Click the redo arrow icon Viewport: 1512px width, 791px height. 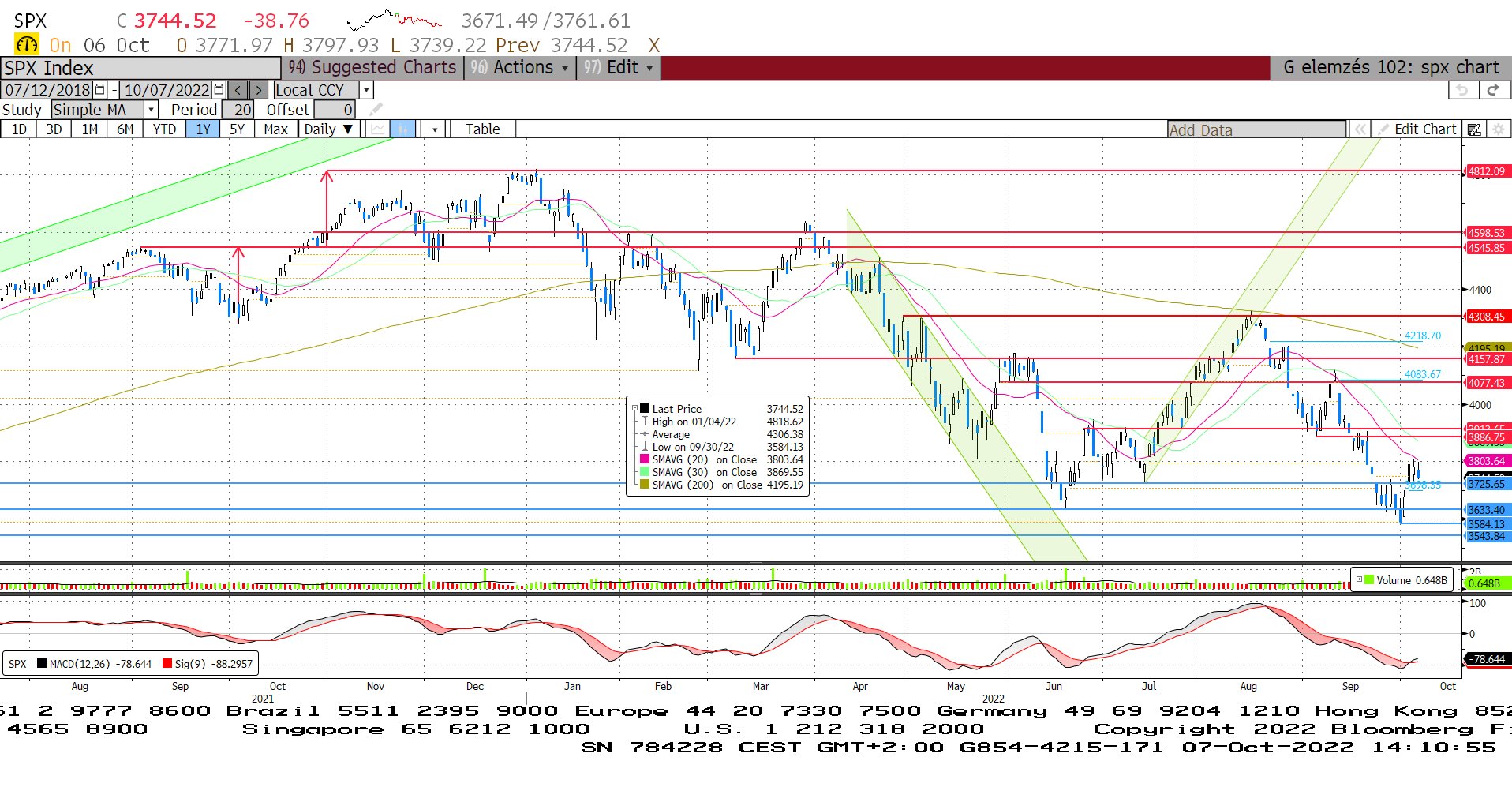point(1493,90)
